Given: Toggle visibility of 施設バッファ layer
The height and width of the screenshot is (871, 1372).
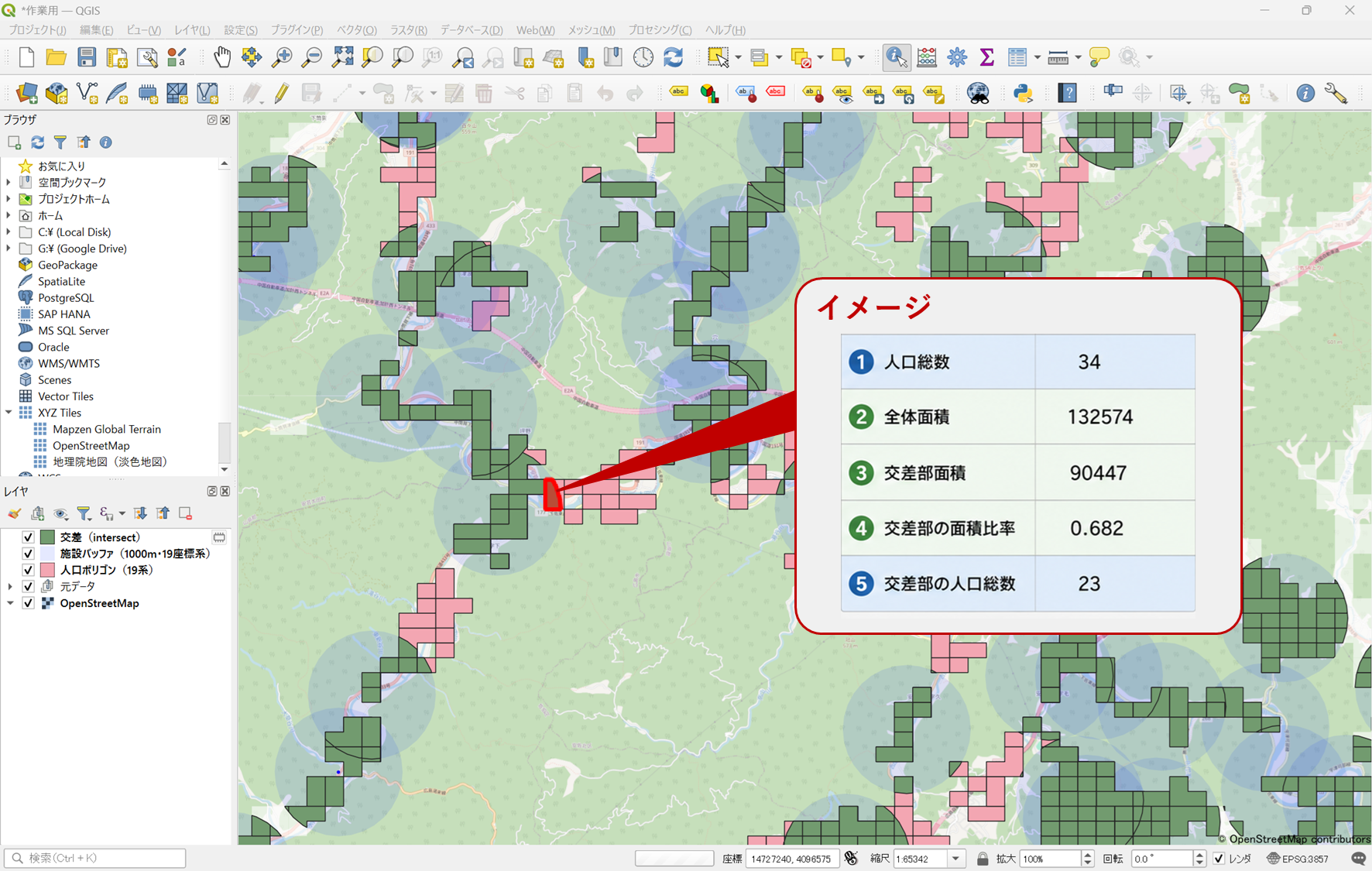Looking at the screenshot, I should pyautogui.click(x=28, y=554).
